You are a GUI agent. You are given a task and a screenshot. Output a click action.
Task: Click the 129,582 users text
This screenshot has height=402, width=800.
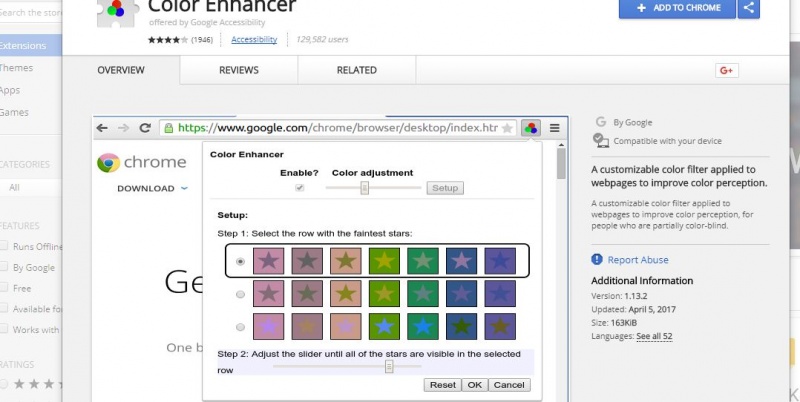click(x=322, y=39)
